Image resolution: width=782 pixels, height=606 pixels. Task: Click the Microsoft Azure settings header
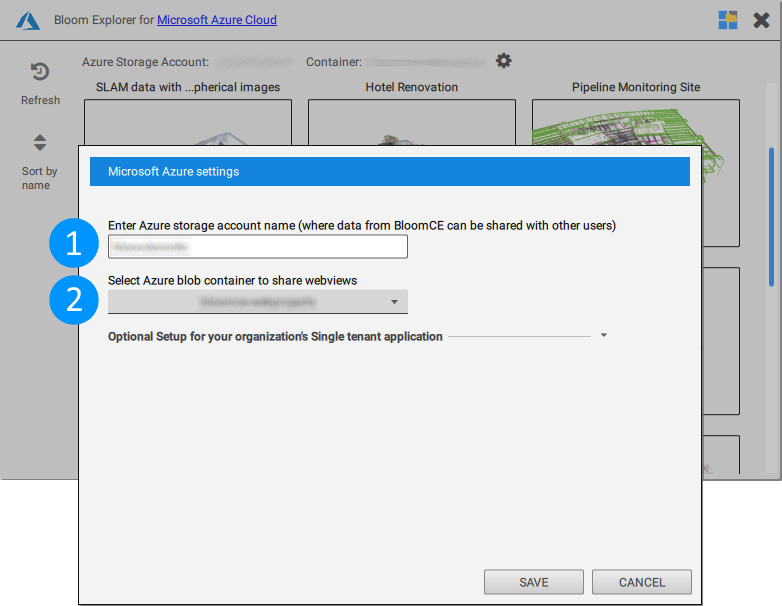(x=390, y=172)
